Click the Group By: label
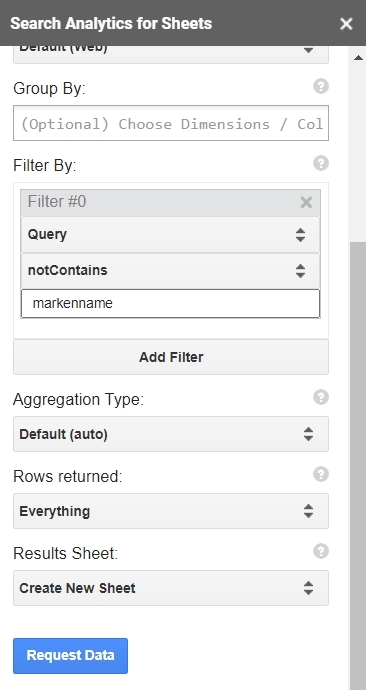The image size is (366, 690). [49, 88]
